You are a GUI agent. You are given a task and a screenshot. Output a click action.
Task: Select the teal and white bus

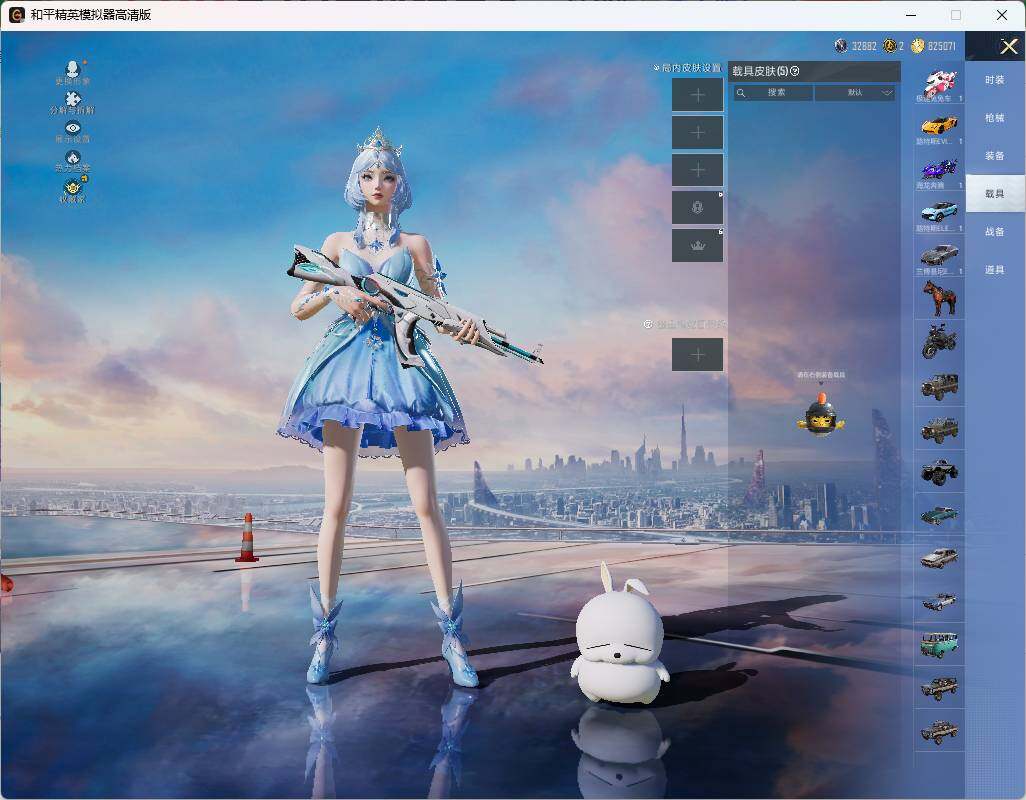click(x=940, y=644)
